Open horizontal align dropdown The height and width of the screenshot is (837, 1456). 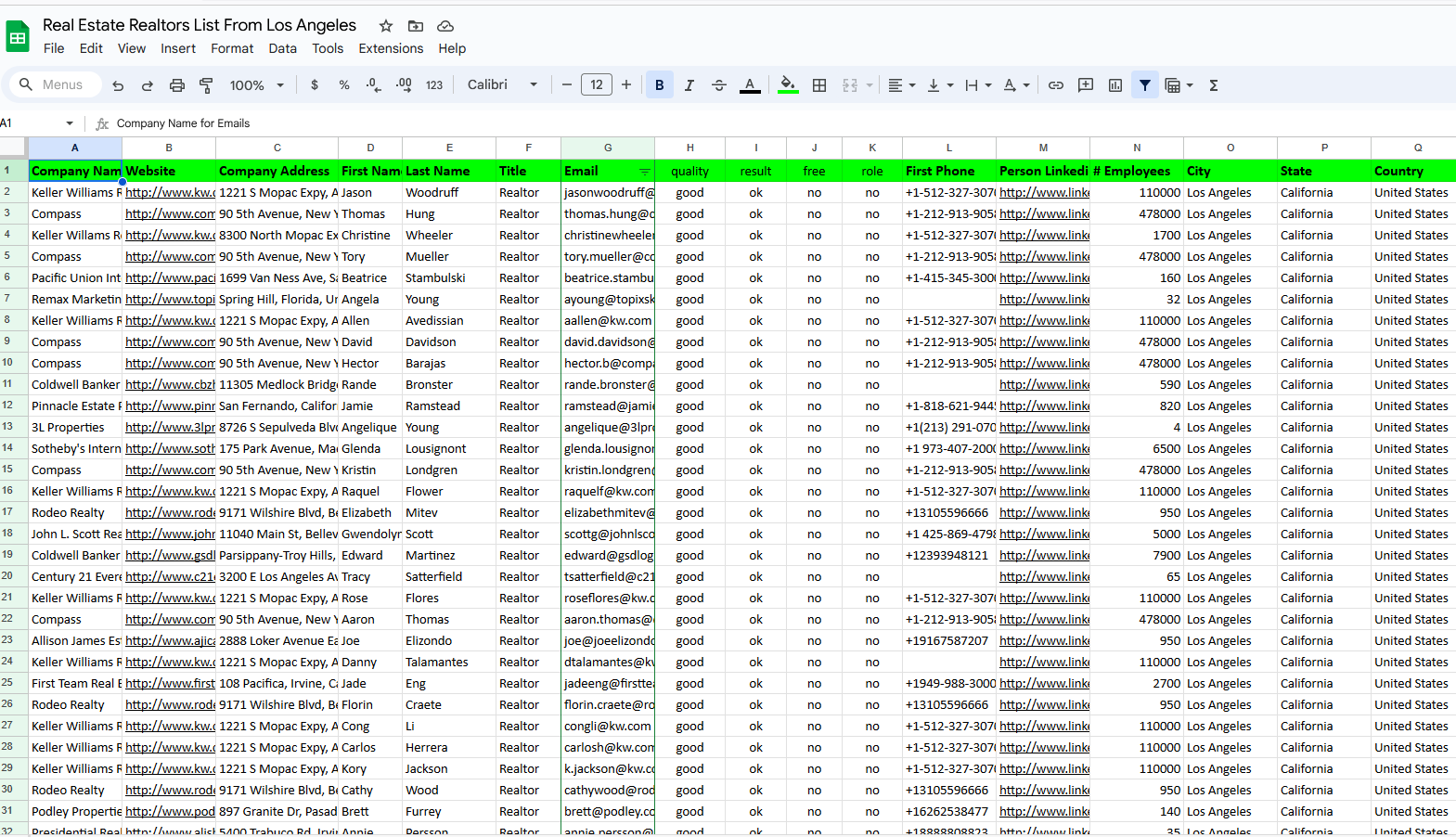tap(901, 85)
